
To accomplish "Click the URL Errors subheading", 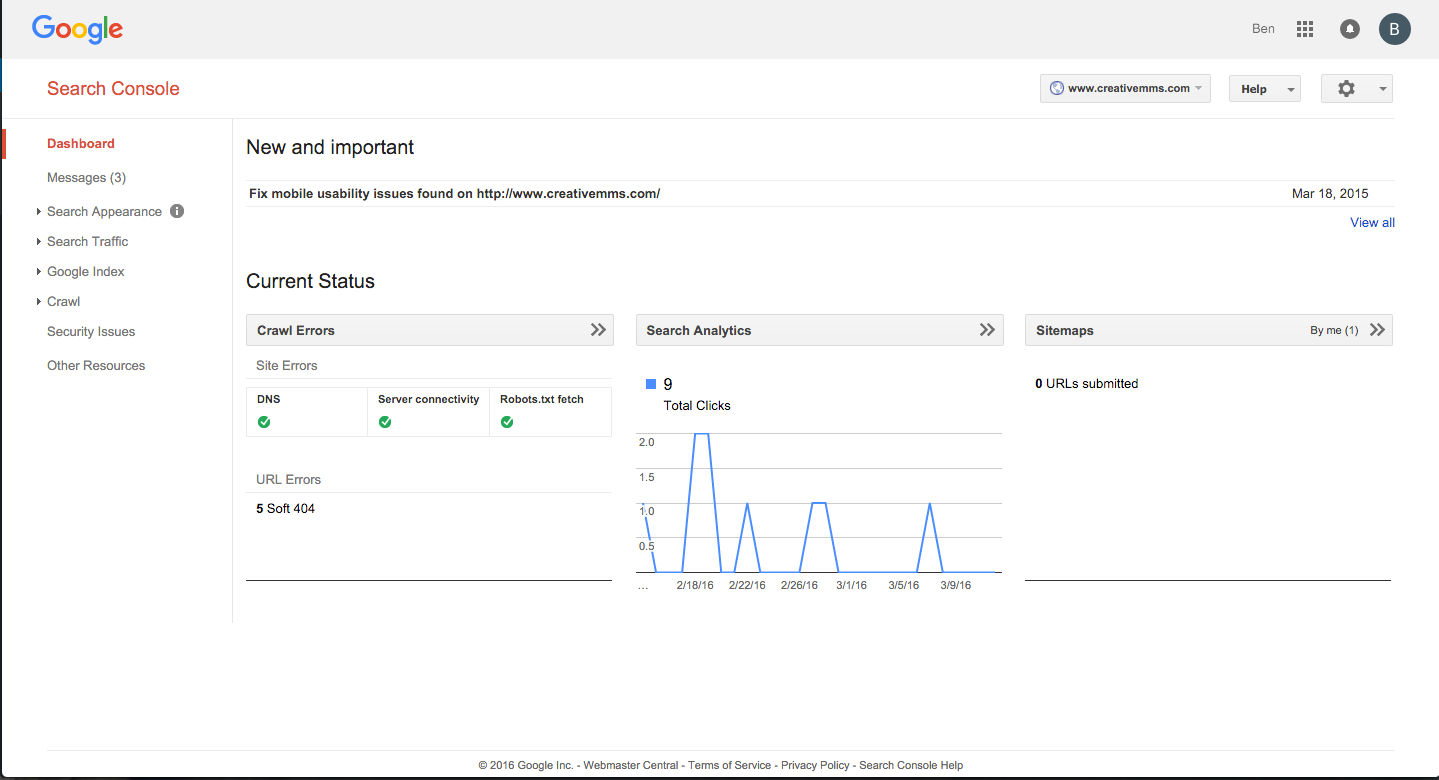I will pos(289,479).
